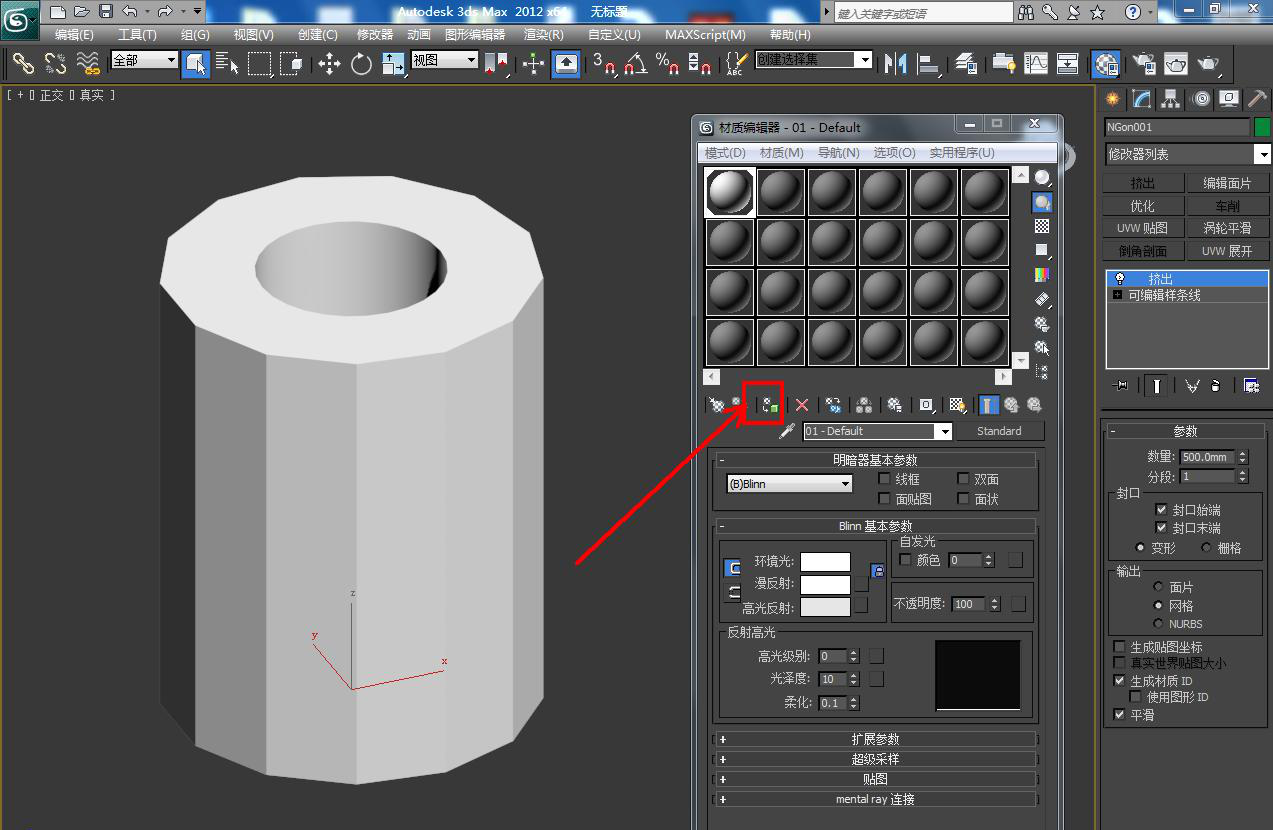Click the Standard material type button
This screenshot has height=831, width=1273.
coord(999,431)
